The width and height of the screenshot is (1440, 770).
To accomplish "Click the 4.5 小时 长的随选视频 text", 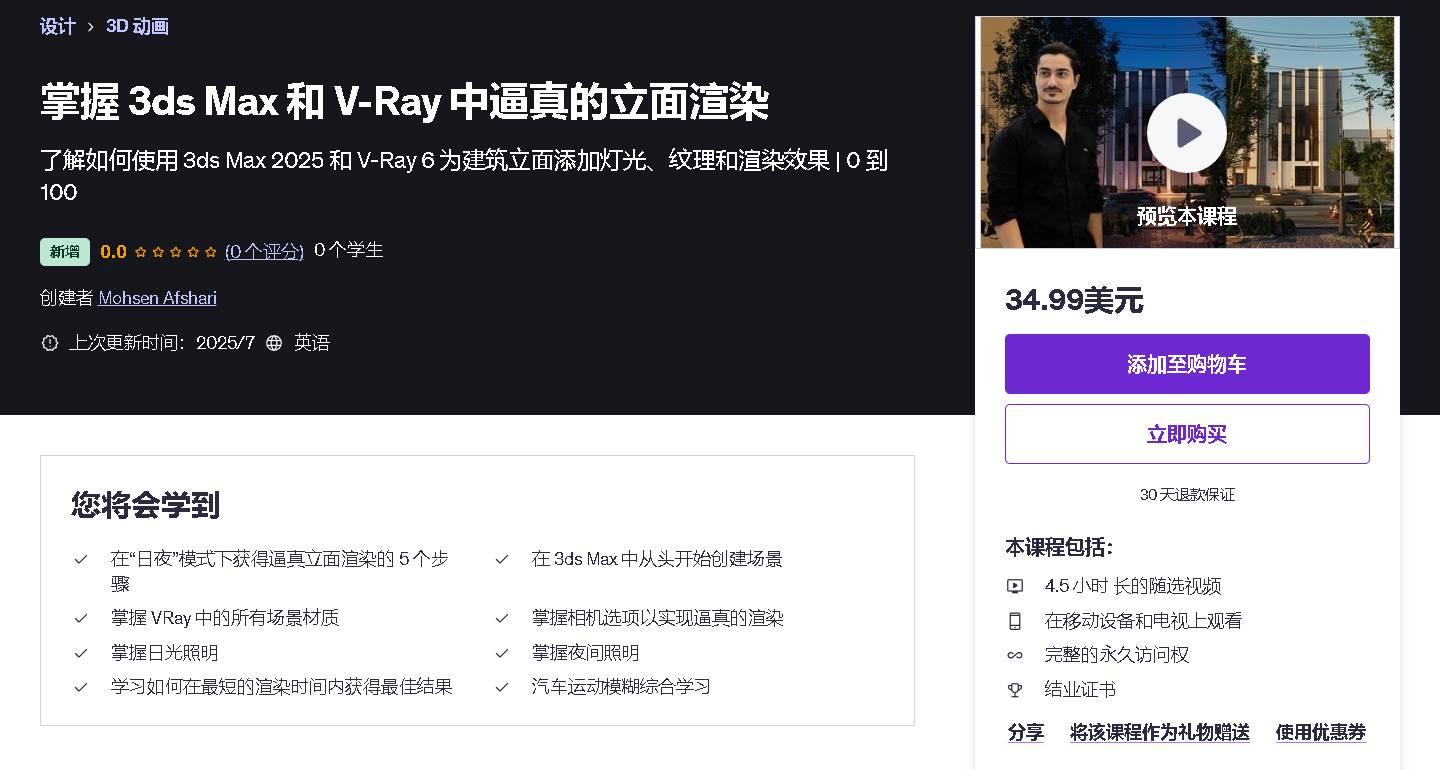I will click(1133, 587).
